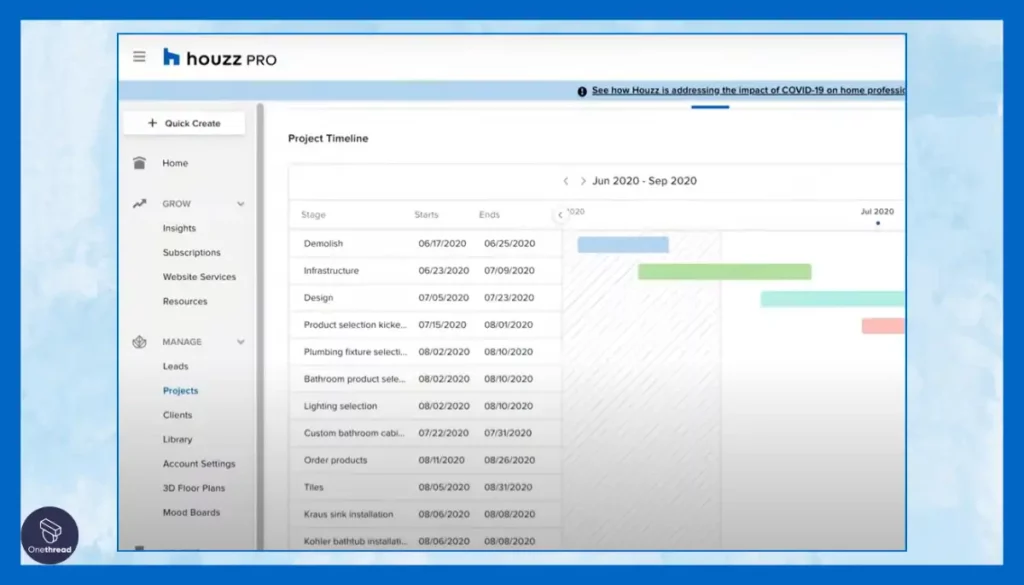Click the Jun 2020 - Sep 2020 range label
This screenshot has width=1024, height=585.
click(644, 181)
